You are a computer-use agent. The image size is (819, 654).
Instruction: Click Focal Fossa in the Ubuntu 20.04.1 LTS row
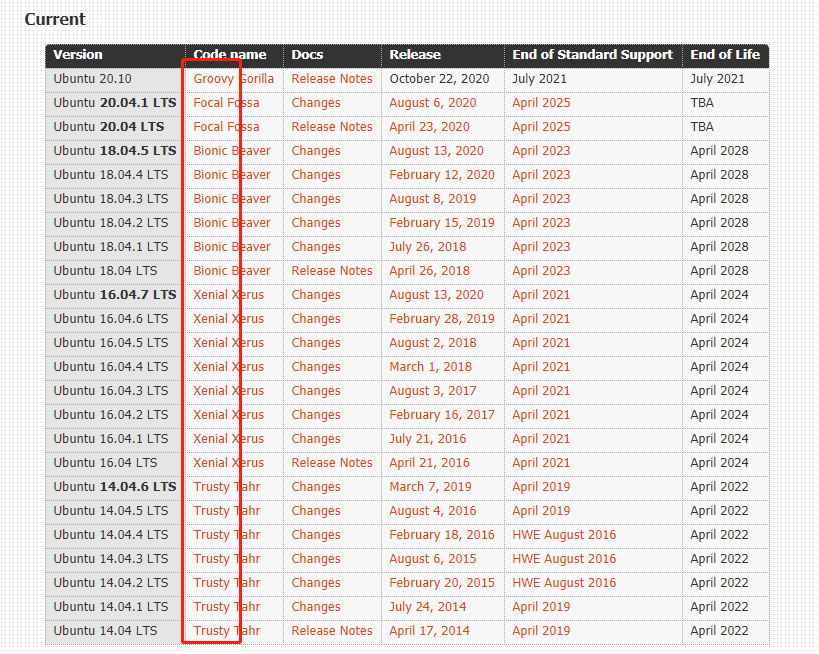pyautogui.click(x=226, y=103)
